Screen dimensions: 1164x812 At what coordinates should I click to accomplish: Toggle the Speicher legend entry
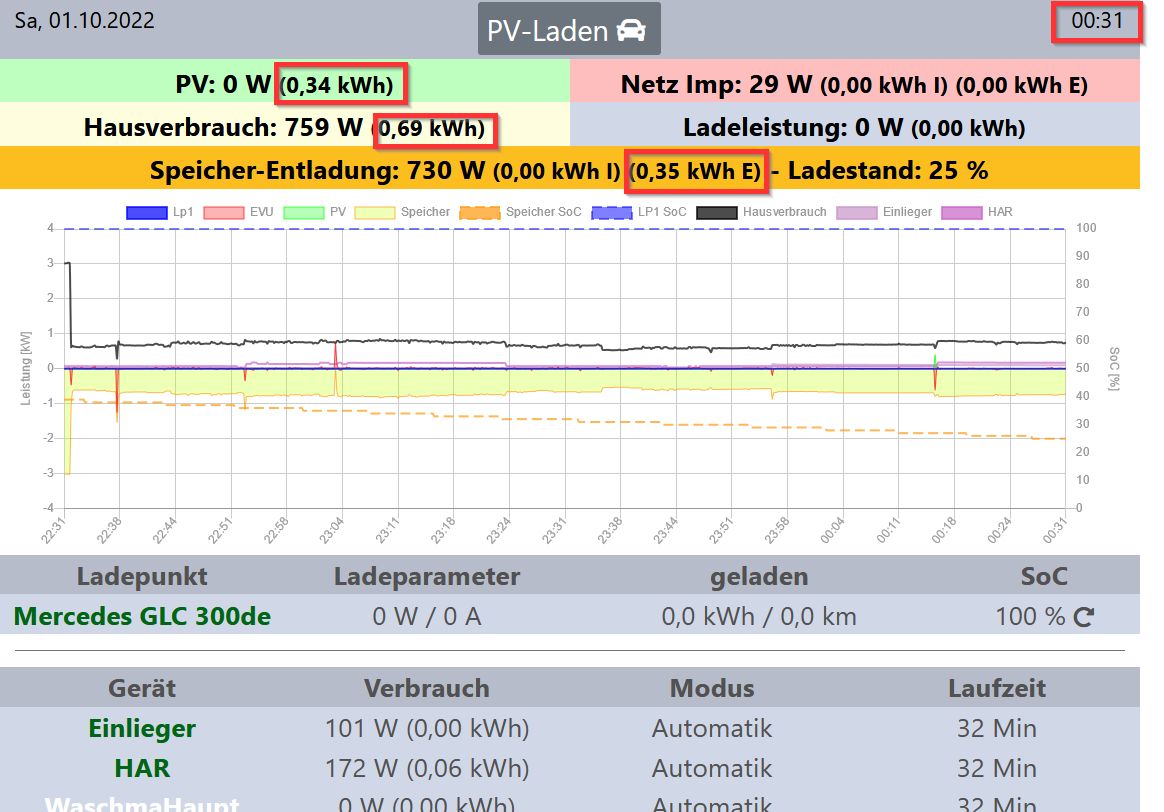click(x=402, y=212)
